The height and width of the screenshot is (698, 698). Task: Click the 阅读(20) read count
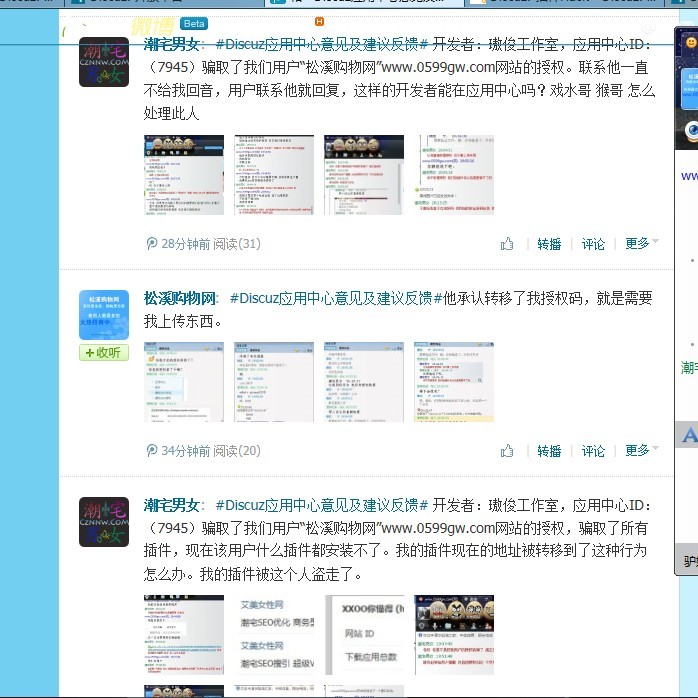(237, 451)
